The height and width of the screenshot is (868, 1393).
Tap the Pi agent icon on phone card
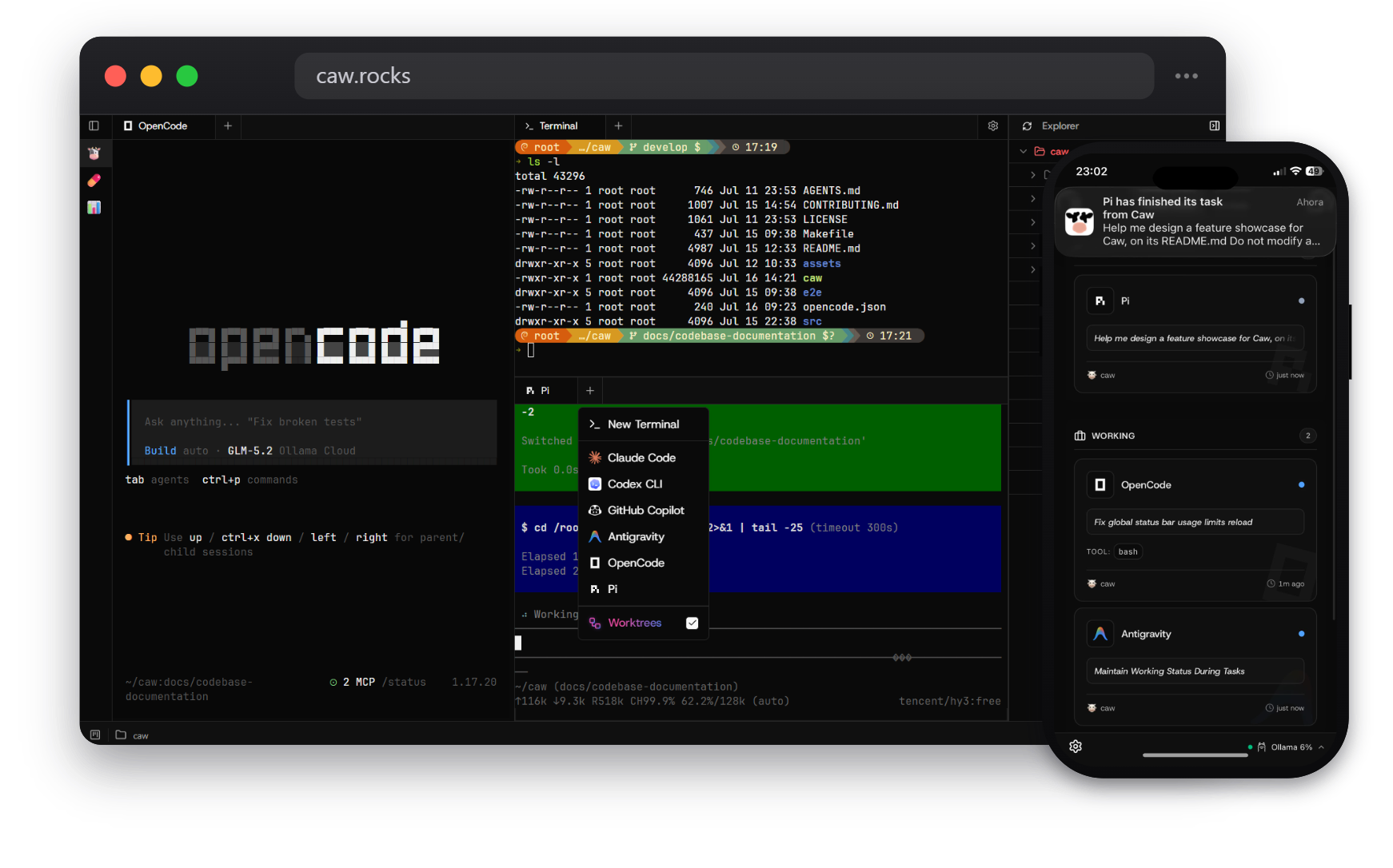(1100, 301)
